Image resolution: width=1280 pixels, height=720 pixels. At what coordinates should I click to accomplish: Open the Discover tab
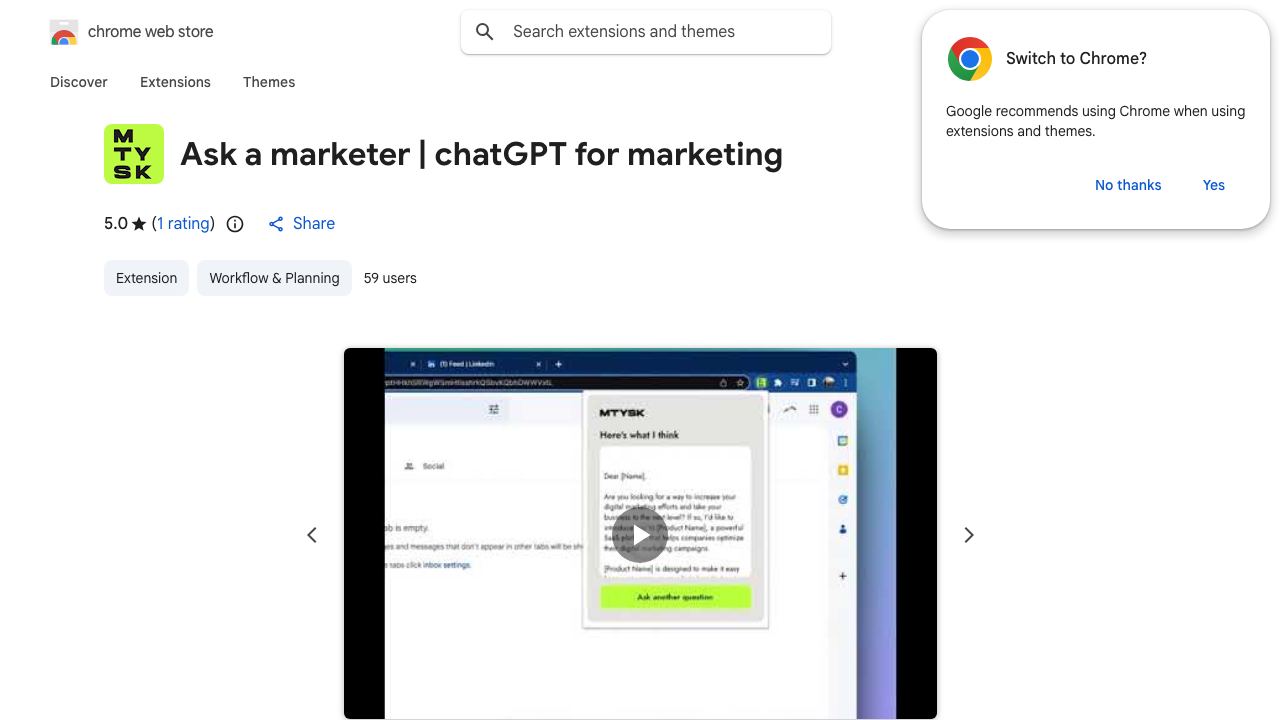(79, 82)
